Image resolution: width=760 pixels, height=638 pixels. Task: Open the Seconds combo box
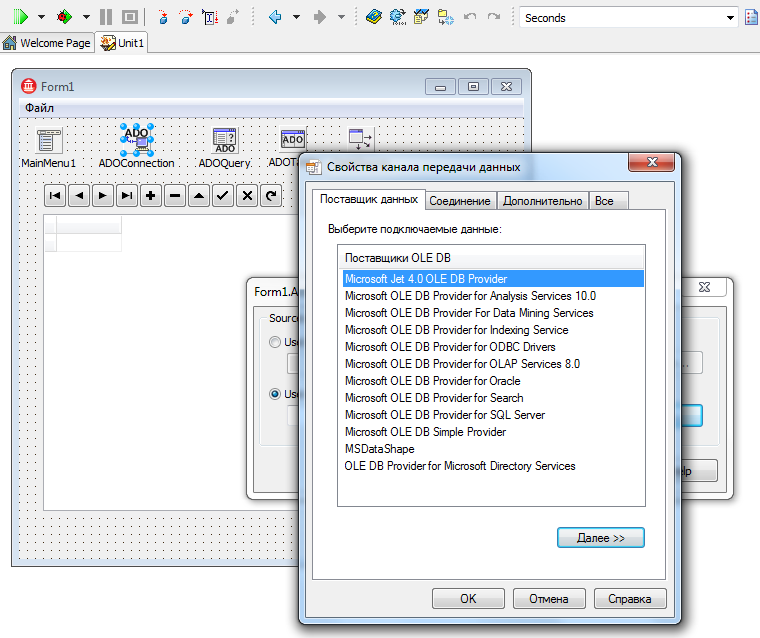coord(629,17)
